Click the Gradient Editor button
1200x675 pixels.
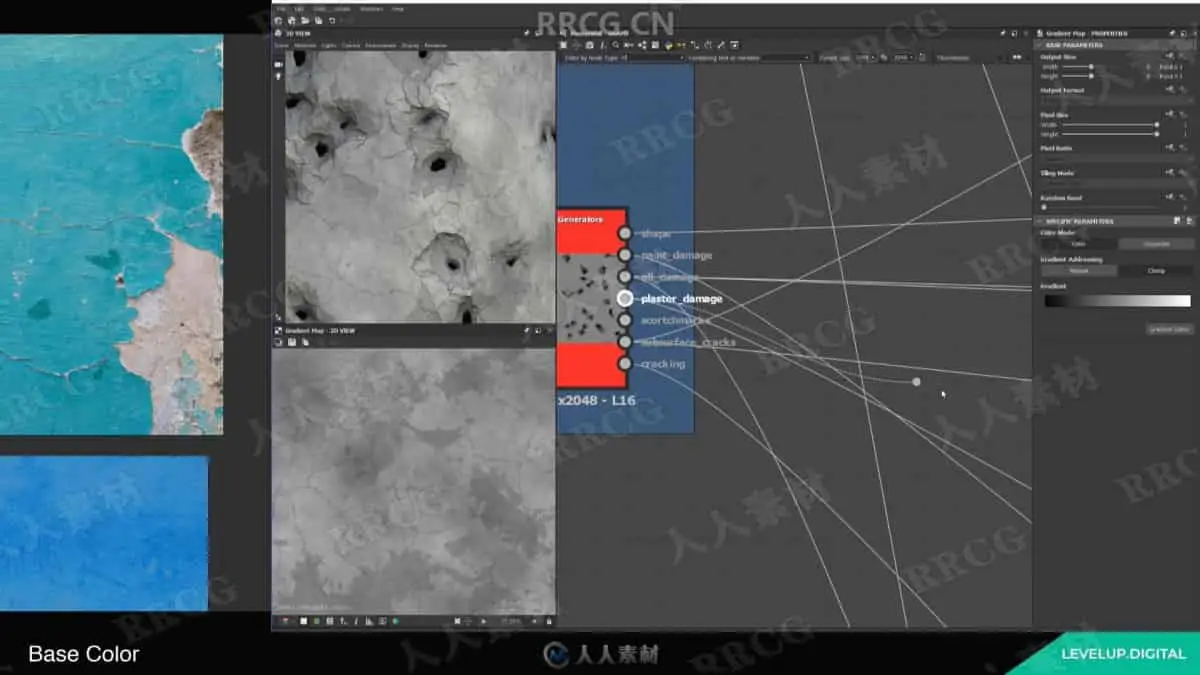pos(1170,329)
